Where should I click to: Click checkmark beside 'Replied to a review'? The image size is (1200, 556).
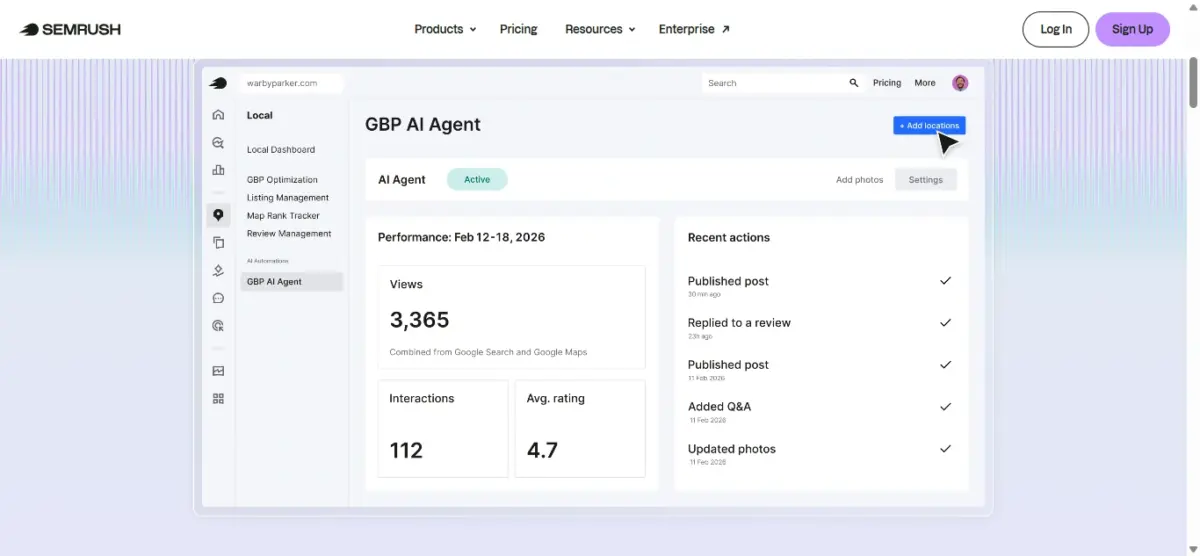point(945,323)
